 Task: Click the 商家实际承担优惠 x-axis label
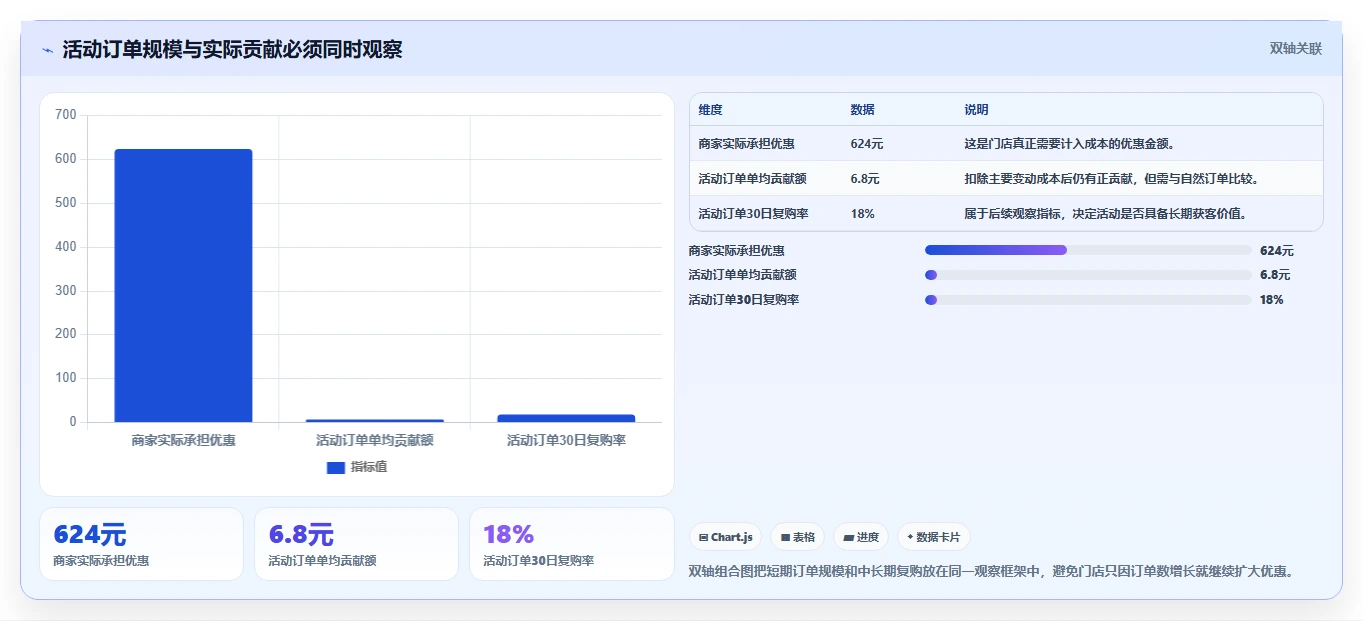click(183, 440)
